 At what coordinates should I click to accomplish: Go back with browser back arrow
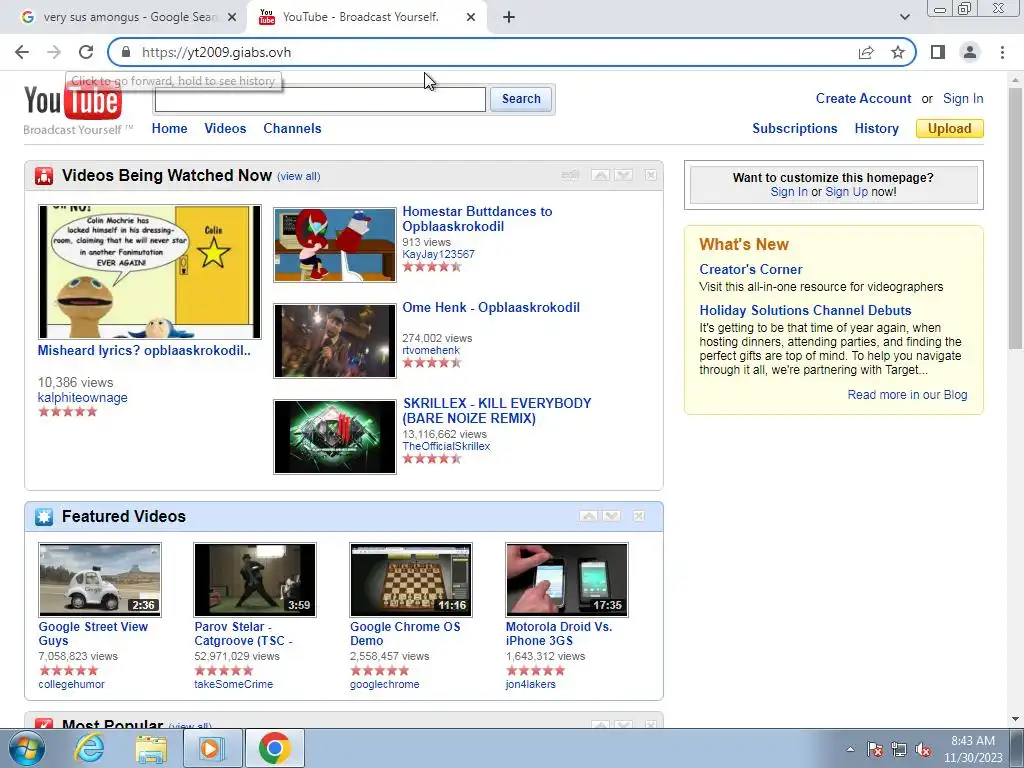[x=22, y=52]
